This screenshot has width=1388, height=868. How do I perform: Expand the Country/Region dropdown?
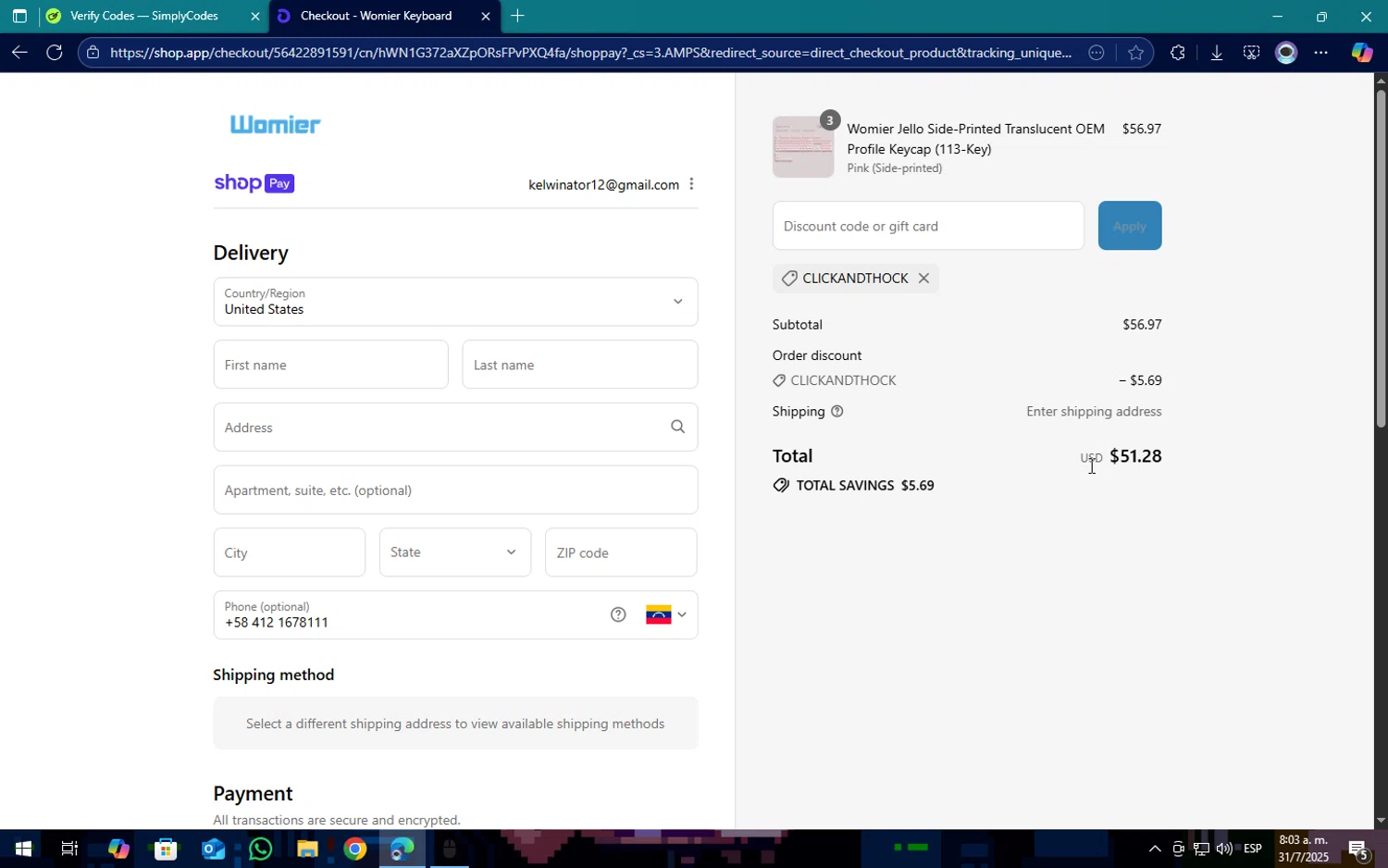pyautogui.click(x=455, y=302)
